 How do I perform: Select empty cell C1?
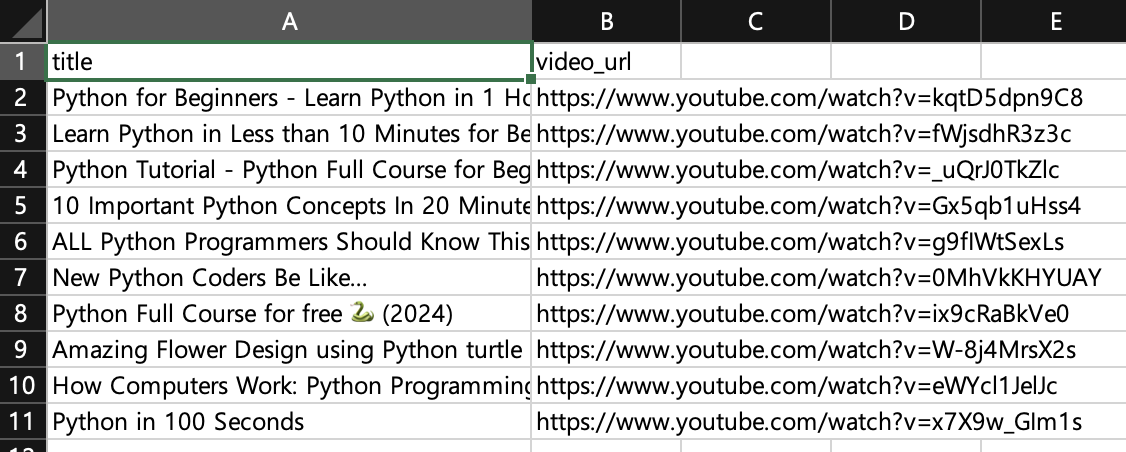pyautogui.click(x=755, y=61)
